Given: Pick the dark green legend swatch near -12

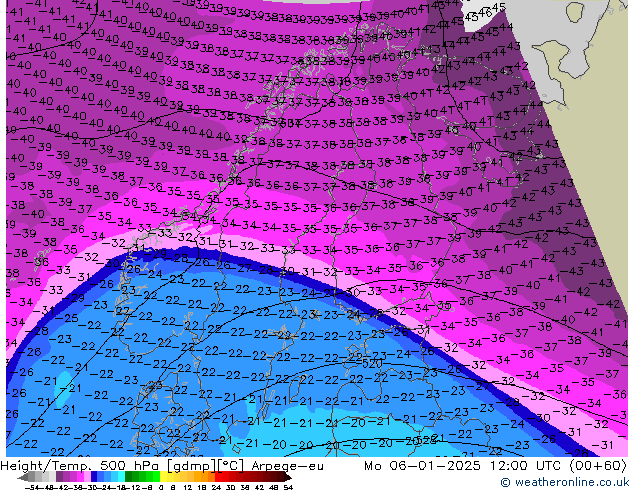Looking at the screenshot, I should click(128, 476).
